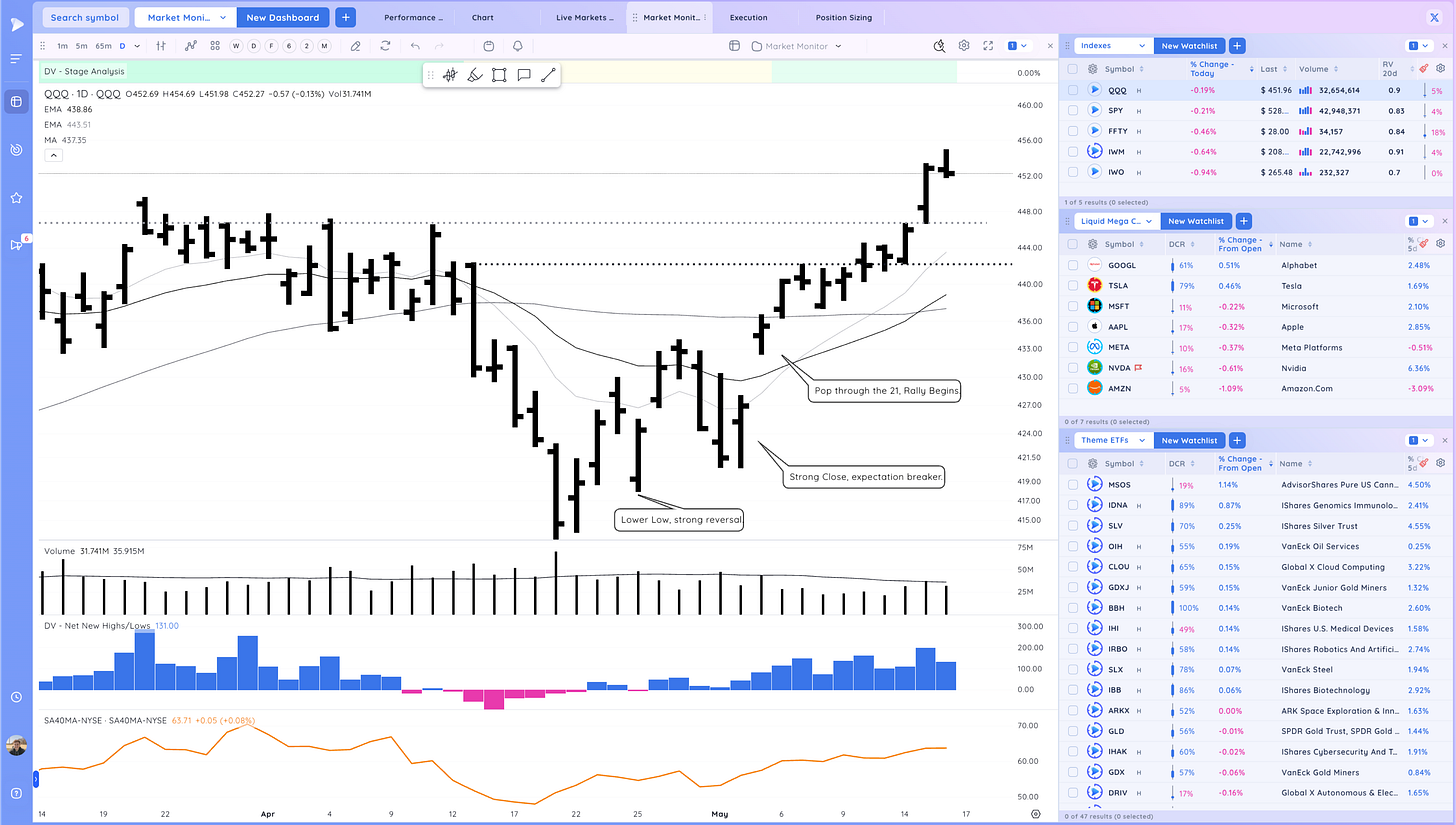Select the 5m timeframe button
Image resolution: width=1456 pixels, height=825 pixels.
tap(81, 46)
